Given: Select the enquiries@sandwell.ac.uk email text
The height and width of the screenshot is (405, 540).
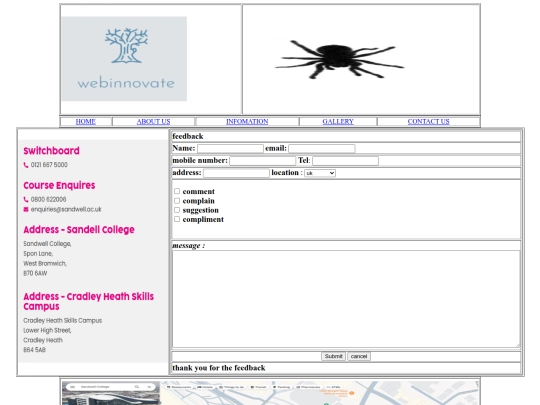Looking at the screenshot, I should point(66,209).
